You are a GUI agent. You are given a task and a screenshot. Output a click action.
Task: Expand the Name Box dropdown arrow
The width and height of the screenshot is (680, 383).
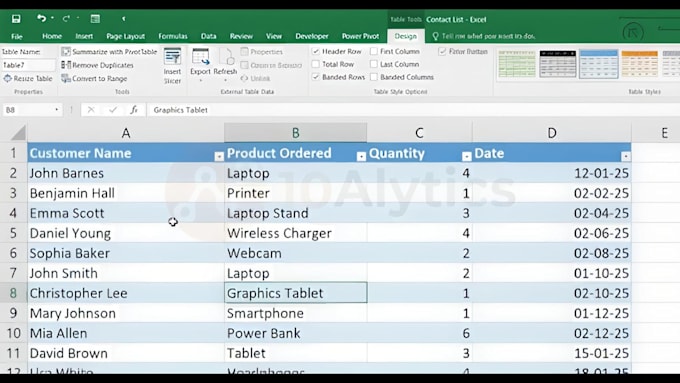click(56, 110)
